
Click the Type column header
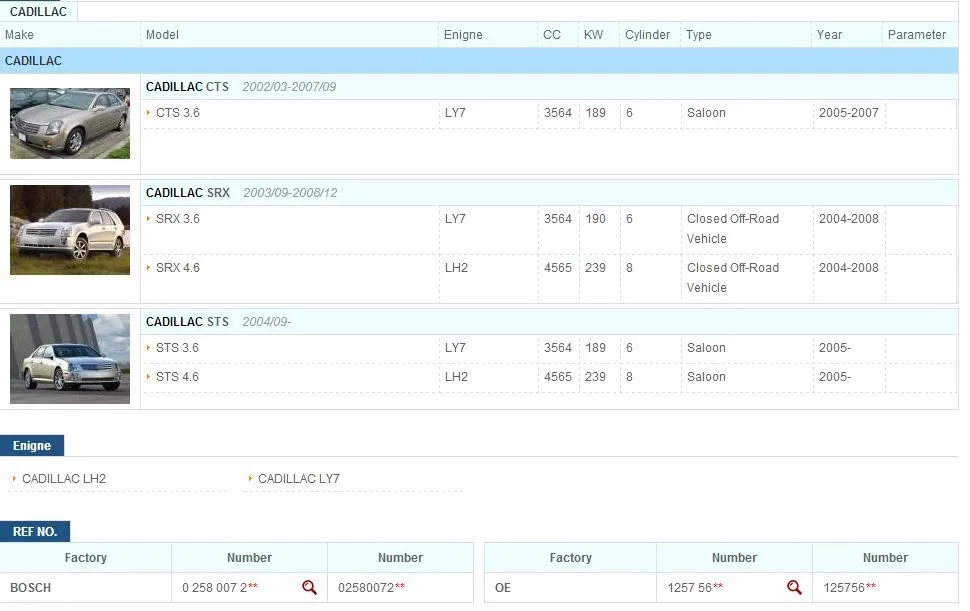click(698, 35)
